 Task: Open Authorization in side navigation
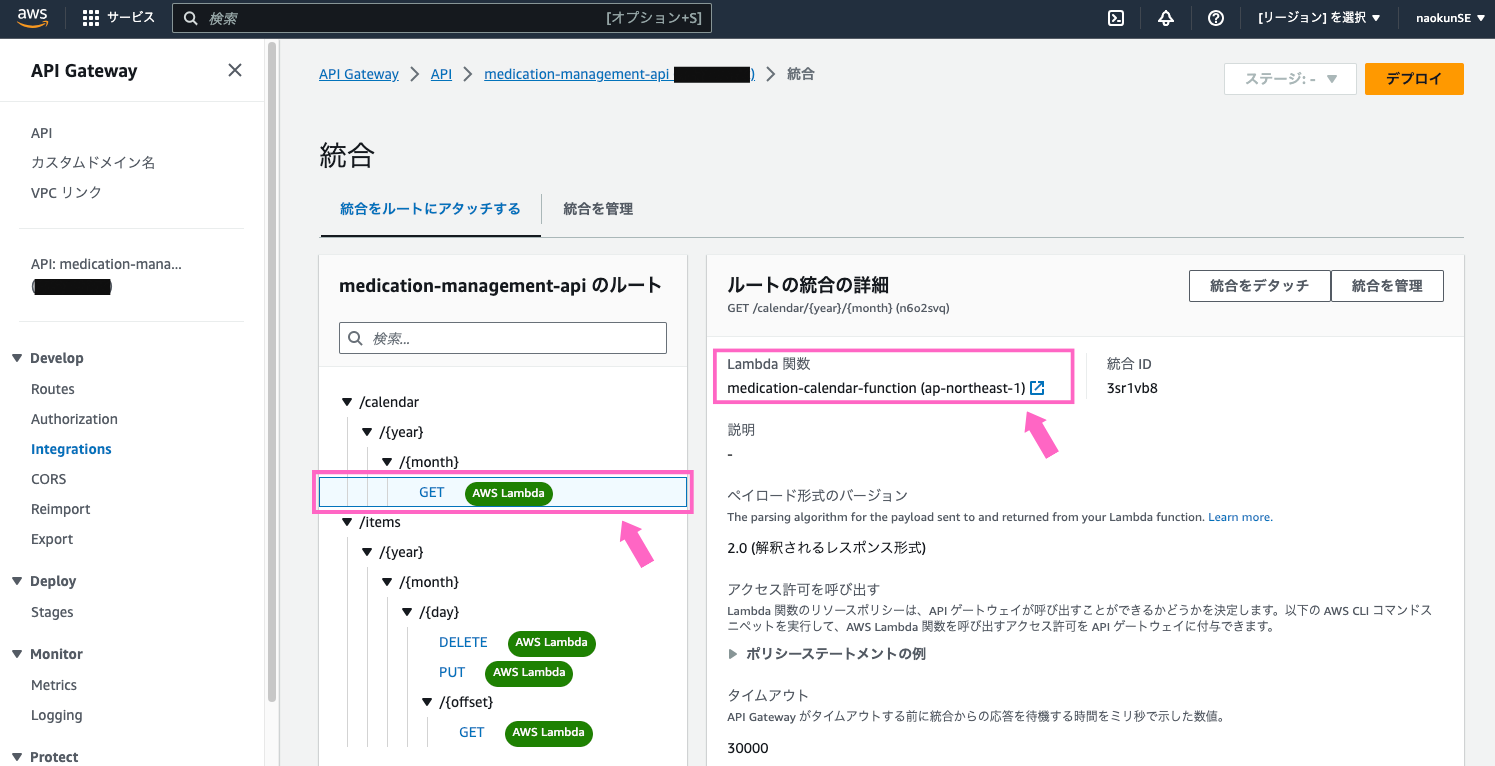pos(74,419)
